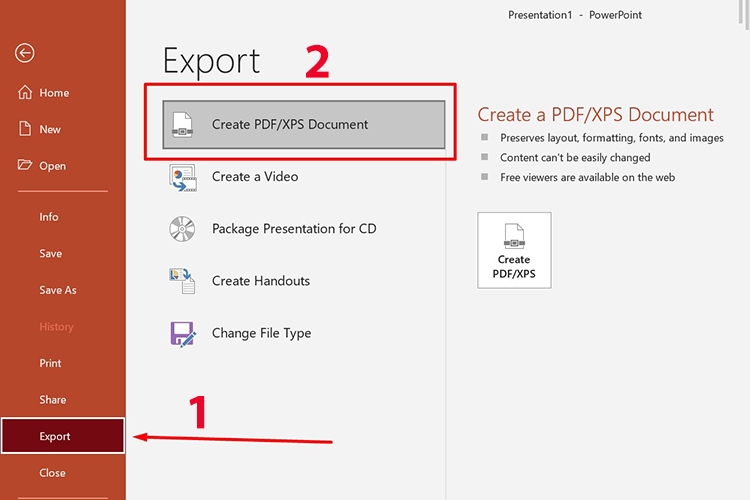Click the large Create PDF/XPS button
Image resolution: width=750 pixels, height=500 pixels.
pyautogui.click(x=514, y=250)
